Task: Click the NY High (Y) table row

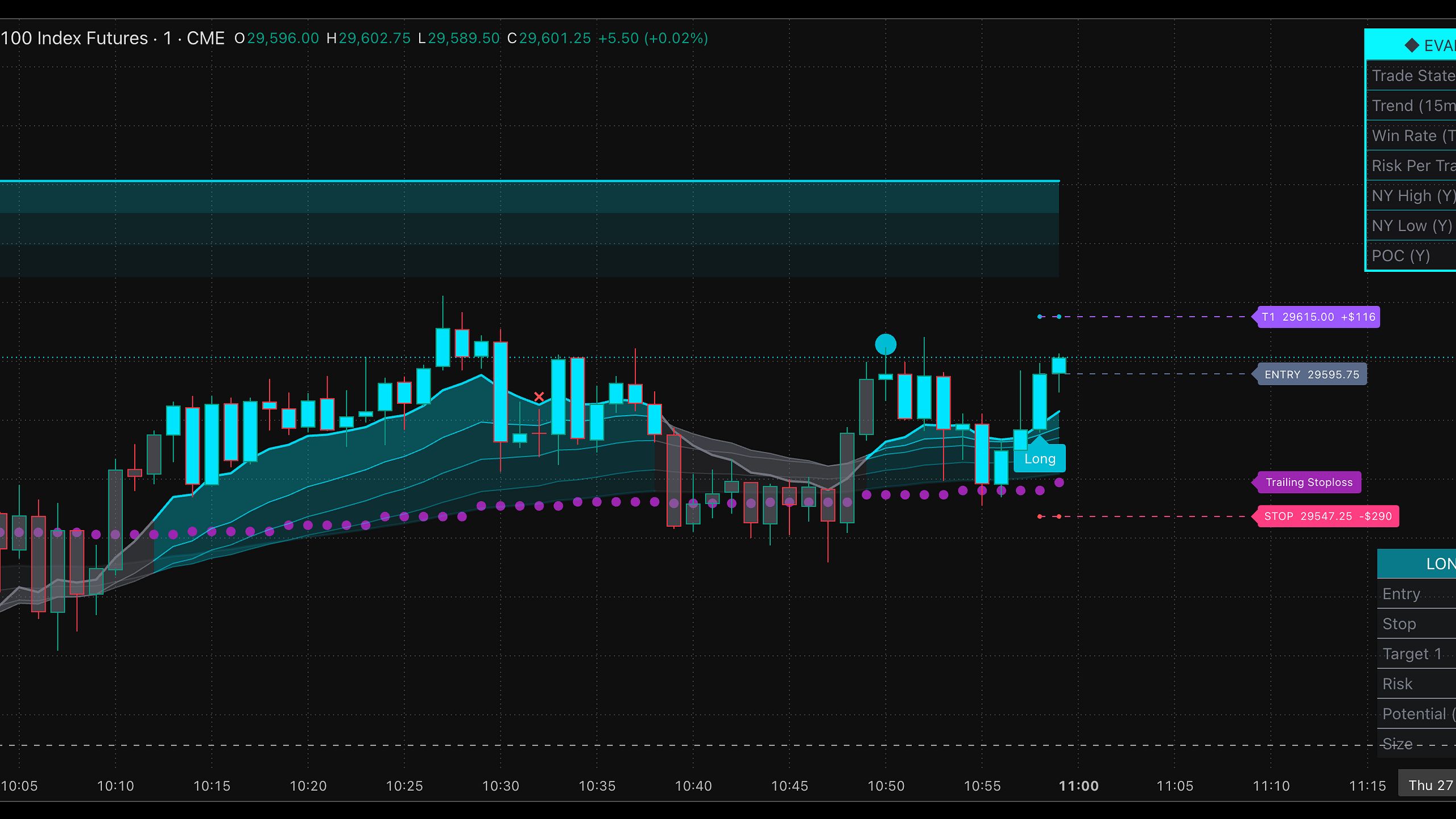Action: [x=1412, y=196]
